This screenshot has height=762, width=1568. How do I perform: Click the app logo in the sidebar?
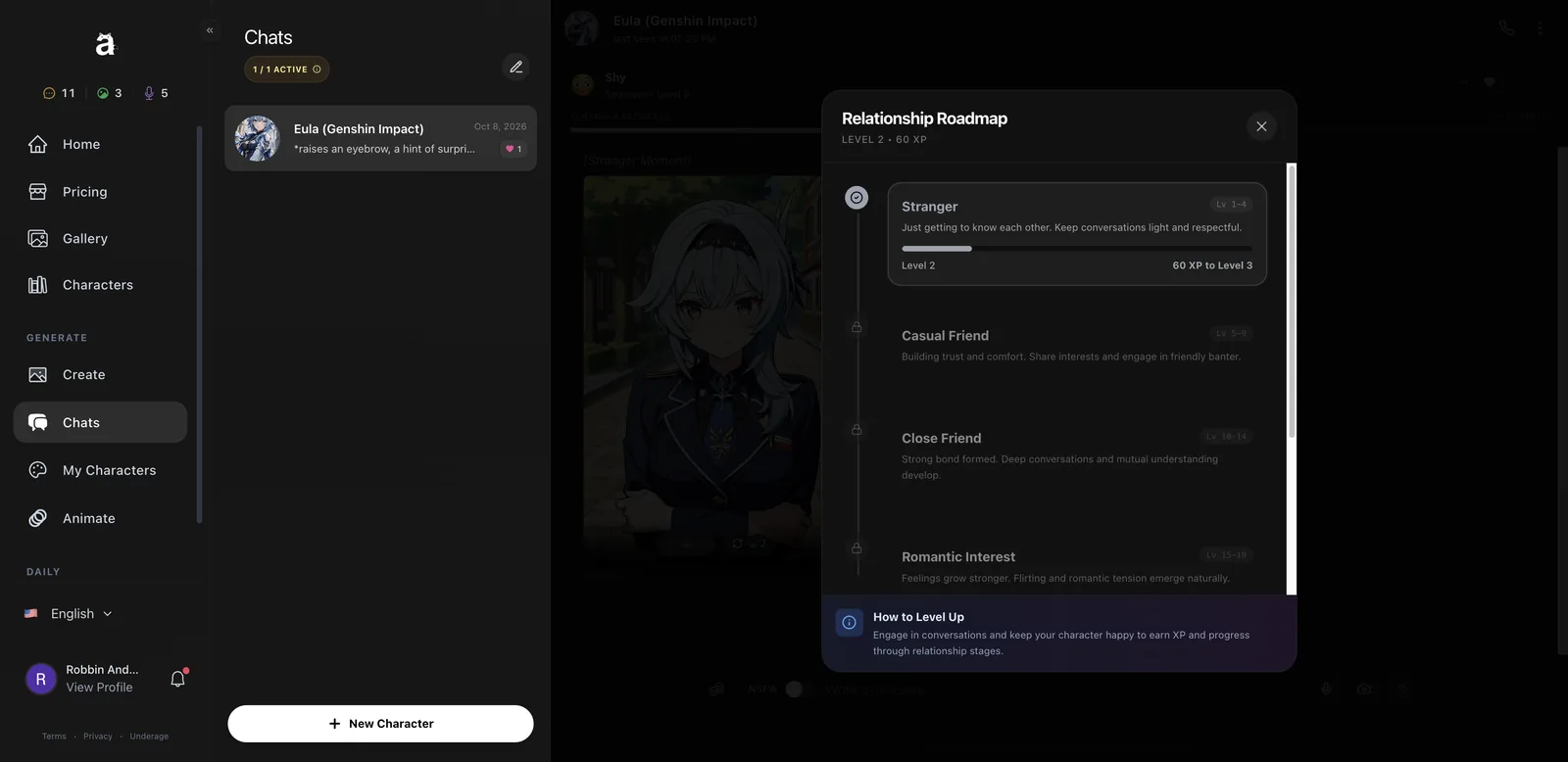coord(105,43)
